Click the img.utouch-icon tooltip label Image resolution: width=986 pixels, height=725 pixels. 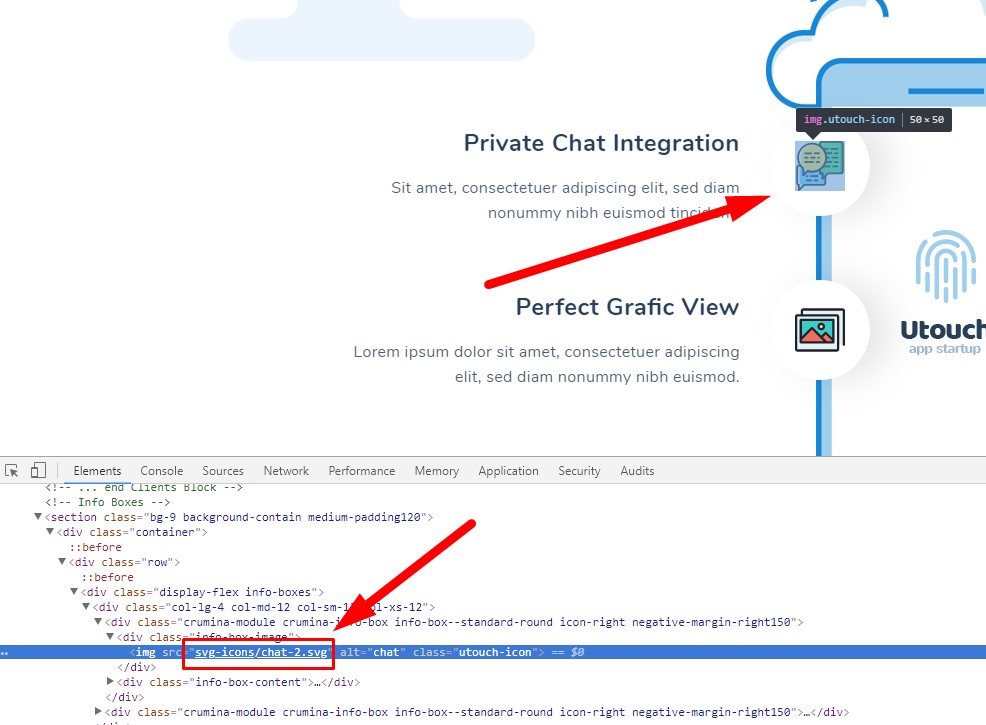tap(849, 119)
